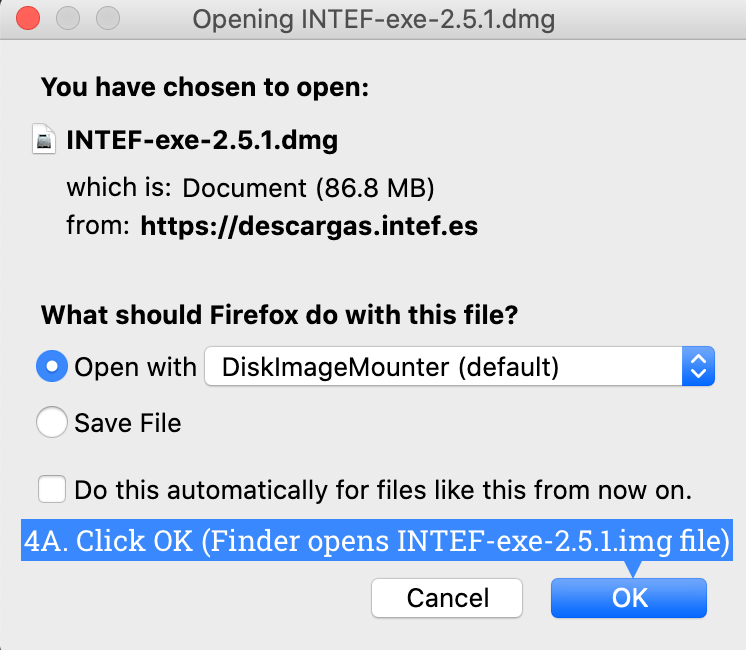Click the What should Firefox do heading
This screenshot has width=746, height=650.
click(x=279, y=315)
